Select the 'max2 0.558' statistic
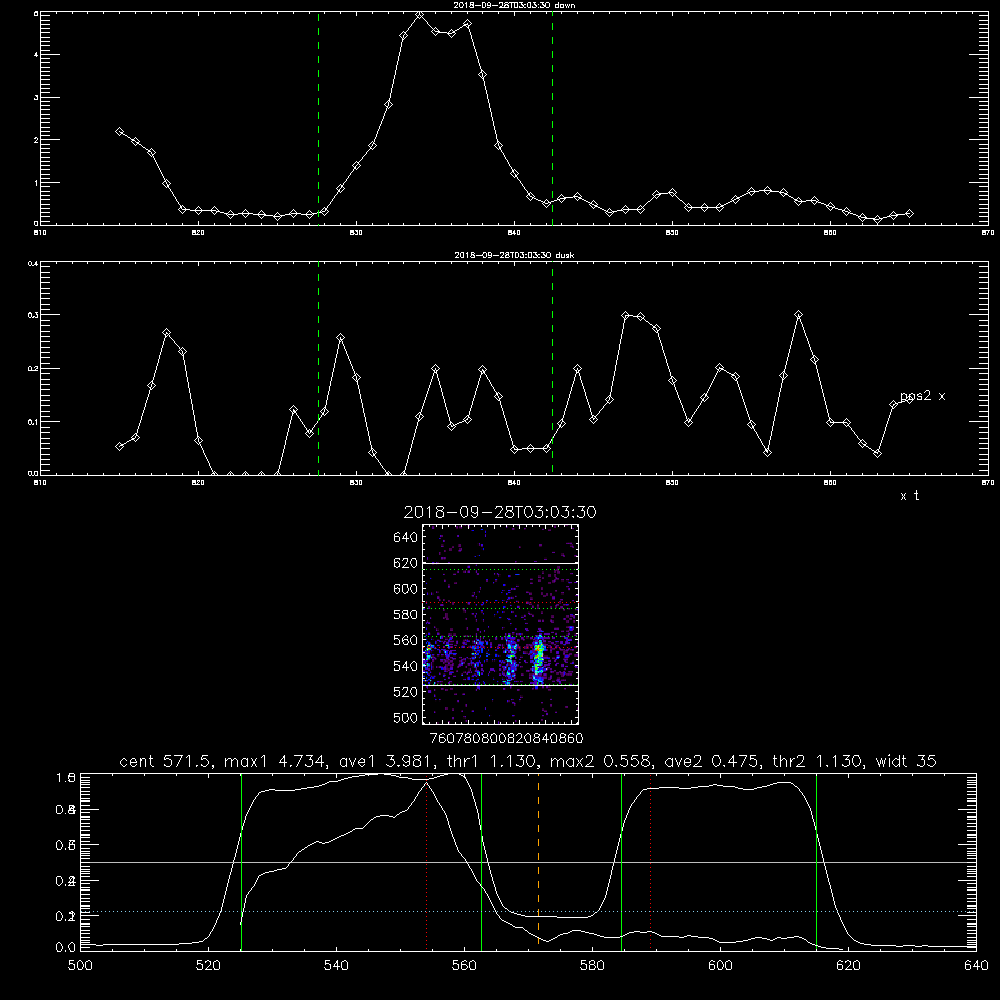The height and width of the screenshot is (1000, 1000). click(x=601, y=761)
